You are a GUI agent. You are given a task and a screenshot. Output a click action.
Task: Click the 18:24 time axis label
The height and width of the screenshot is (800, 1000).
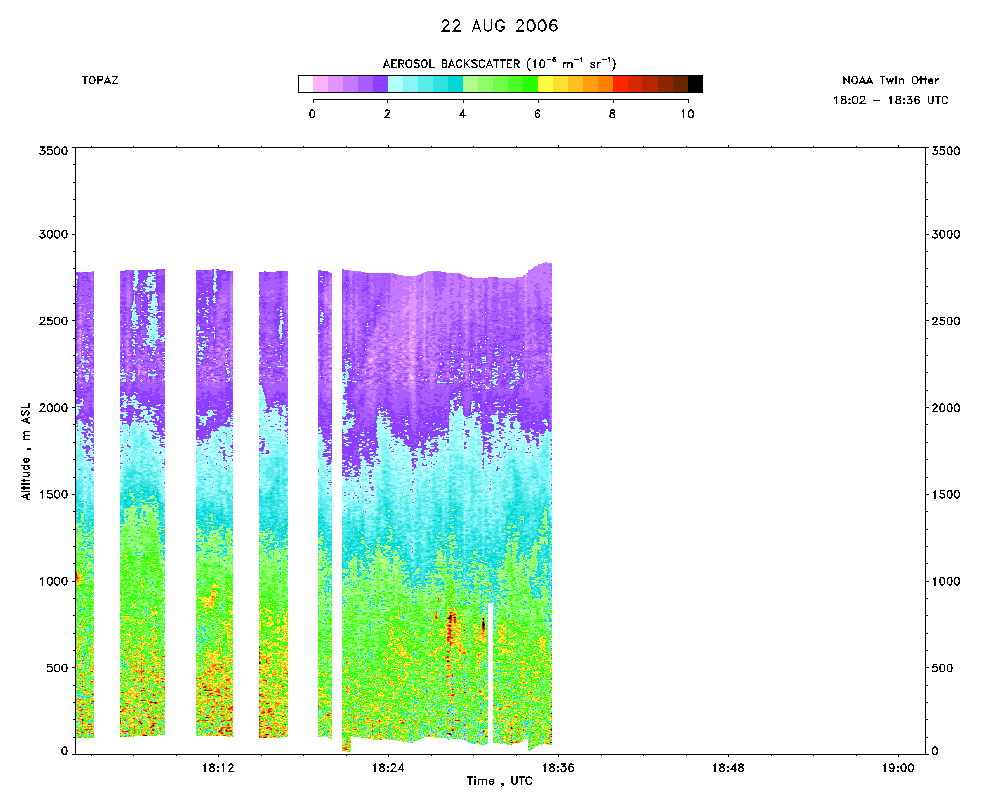388,767
